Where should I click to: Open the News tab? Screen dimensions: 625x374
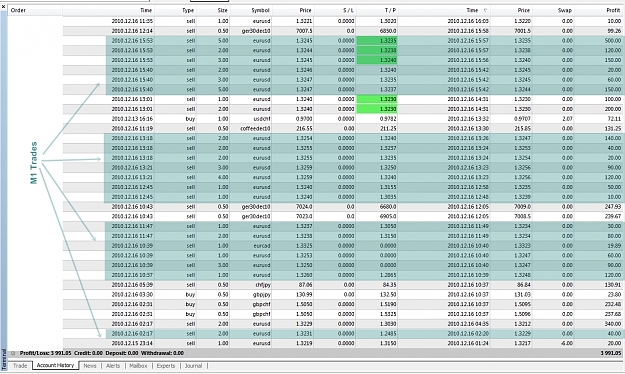coord(90,366)
